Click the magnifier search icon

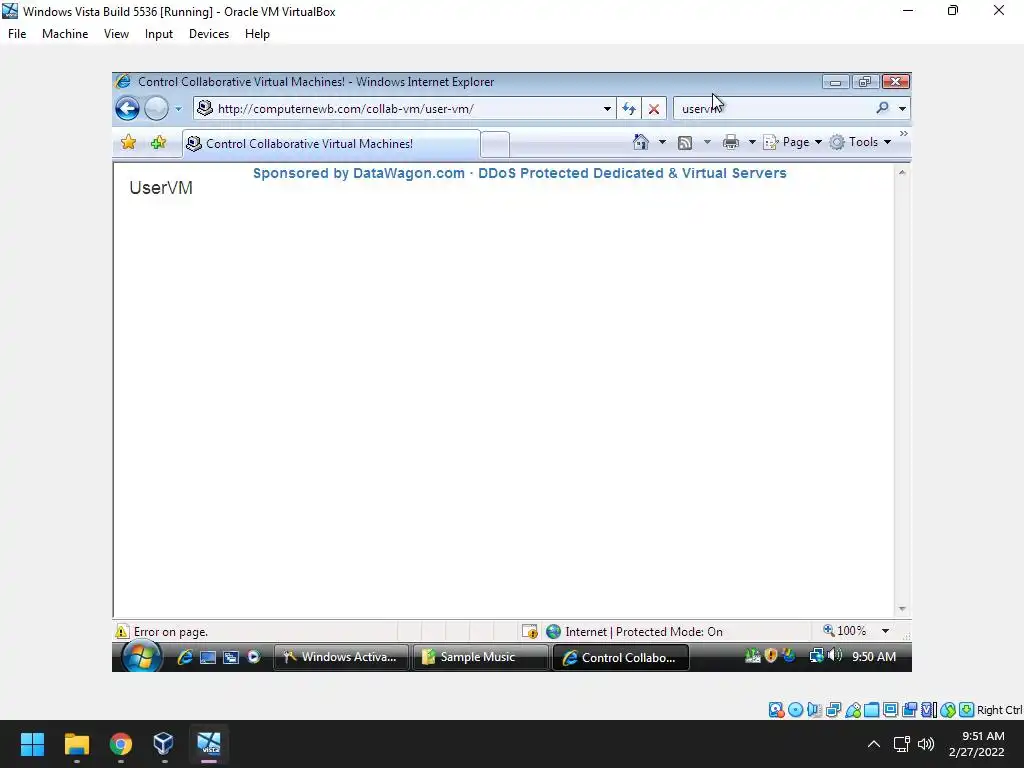click(882, 108)
